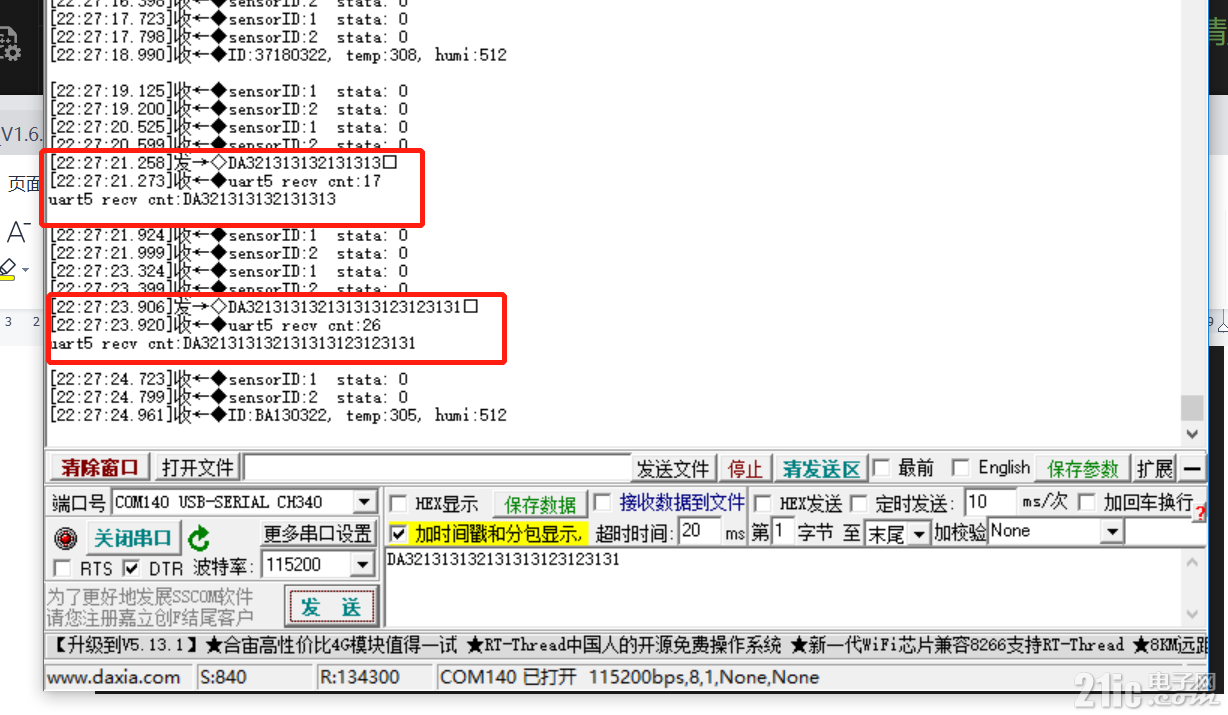The height and width of the screenshot is (715, 1228).
Task: Click the send area scroll down arrow
Action: point(1192,615)
